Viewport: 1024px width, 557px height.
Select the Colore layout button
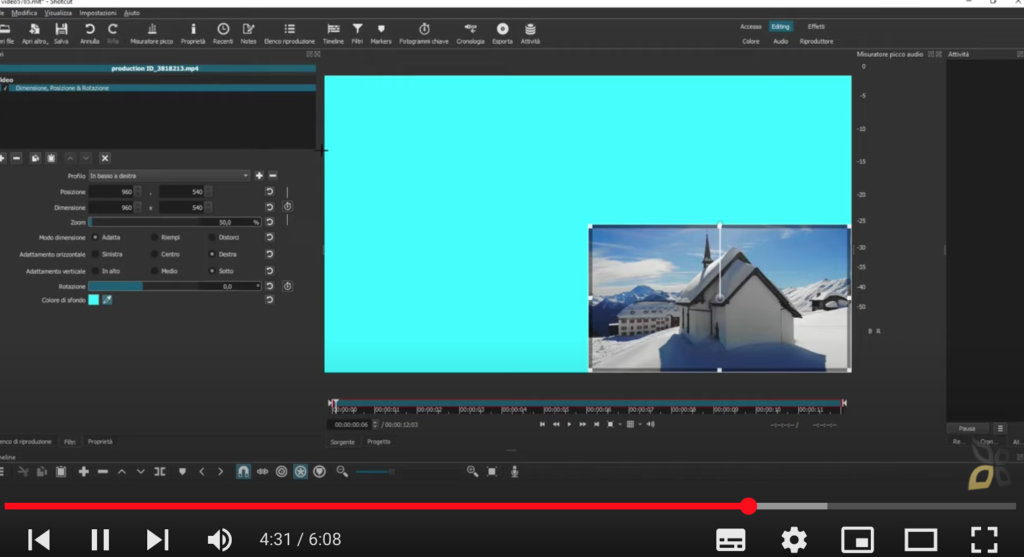coord(750,41)
